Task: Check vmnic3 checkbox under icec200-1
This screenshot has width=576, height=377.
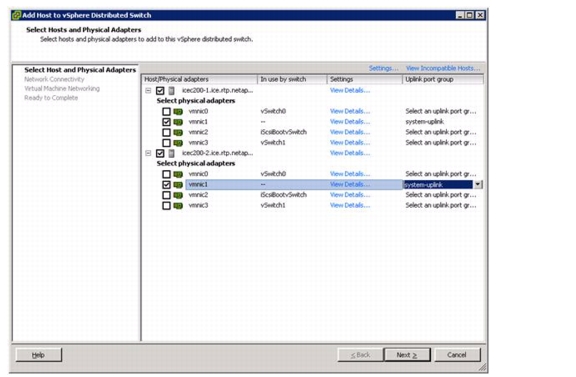Action: [x=166, y=143]
